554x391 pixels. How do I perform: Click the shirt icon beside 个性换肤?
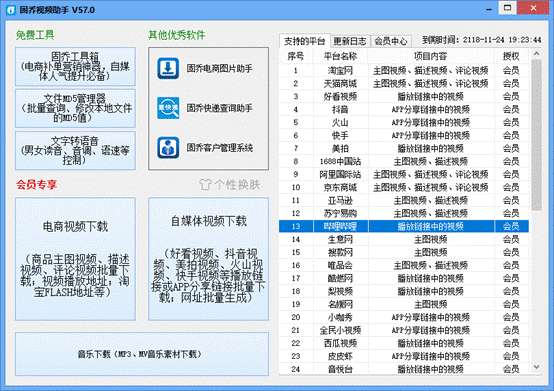205,184
